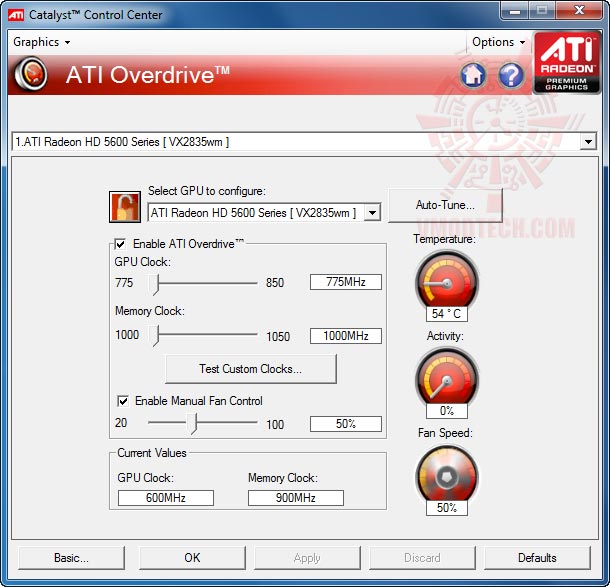Click the Fan Speed gauge dial
Viewport: 610px width, 587px height.
click(447, 475)
